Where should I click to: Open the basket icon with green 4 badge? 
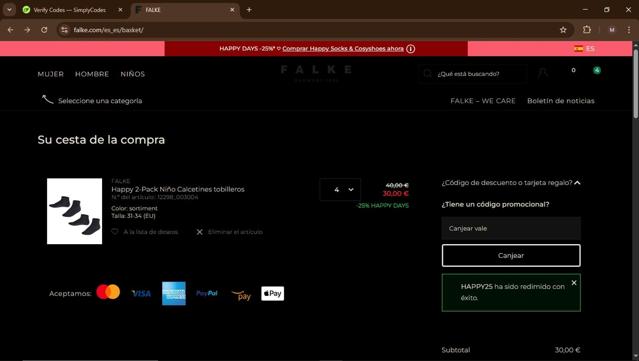point(597,70)
